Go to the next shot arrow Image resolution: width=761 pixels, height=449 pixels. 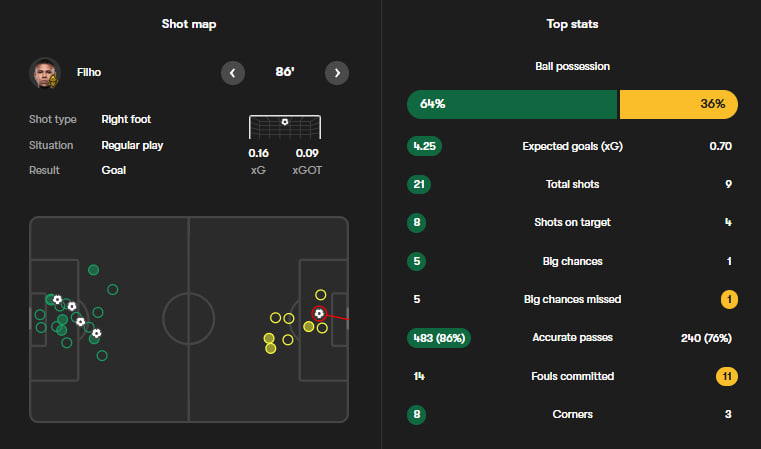pos(337,73)
